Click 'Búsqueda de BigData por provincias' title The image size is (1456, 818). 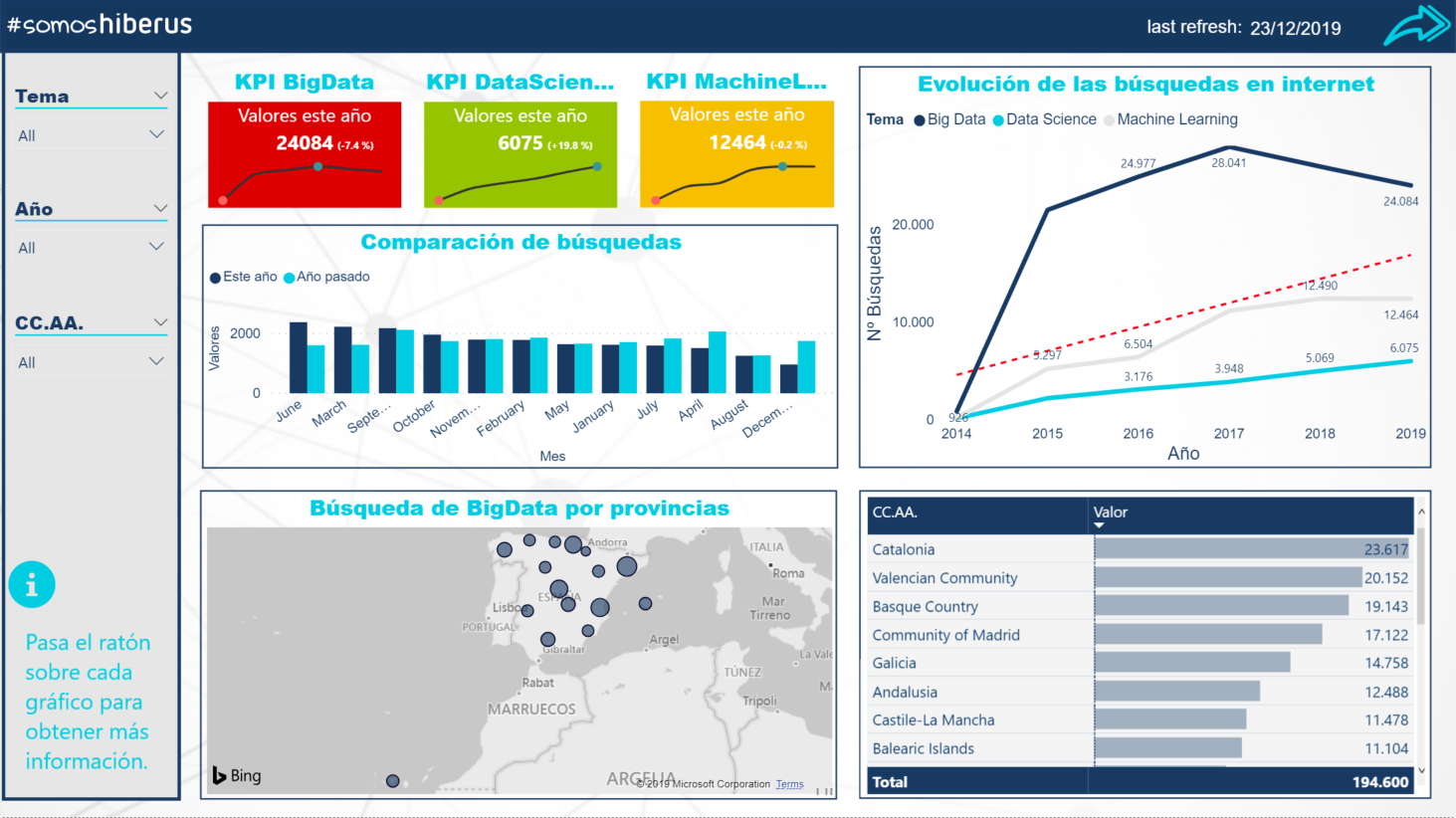coord(520,509)
